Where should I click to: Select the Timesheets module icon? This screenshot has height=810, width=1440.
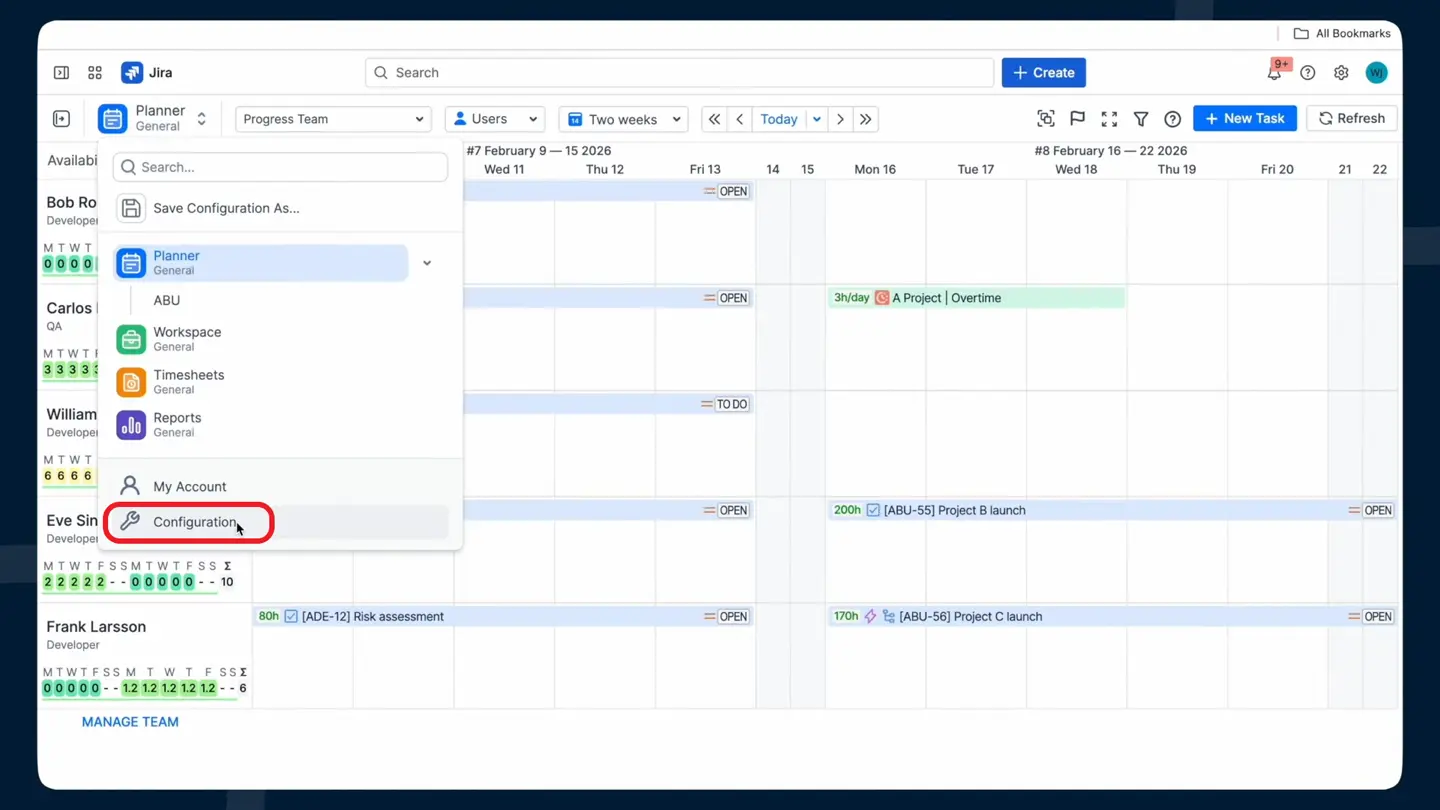coord(131,382)
